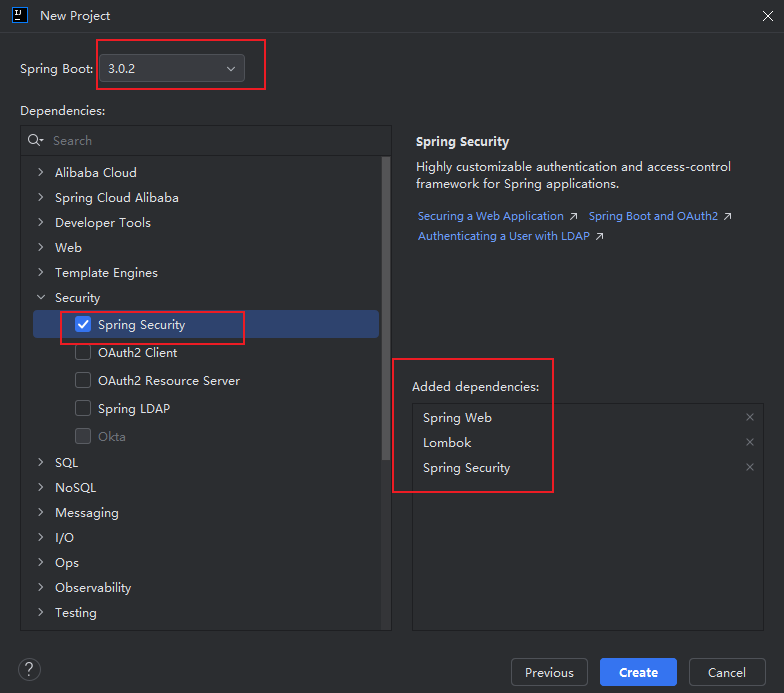Expand the Spring Cloud Alibaba category
784x693 pixels.
click(x=40, y=197)
